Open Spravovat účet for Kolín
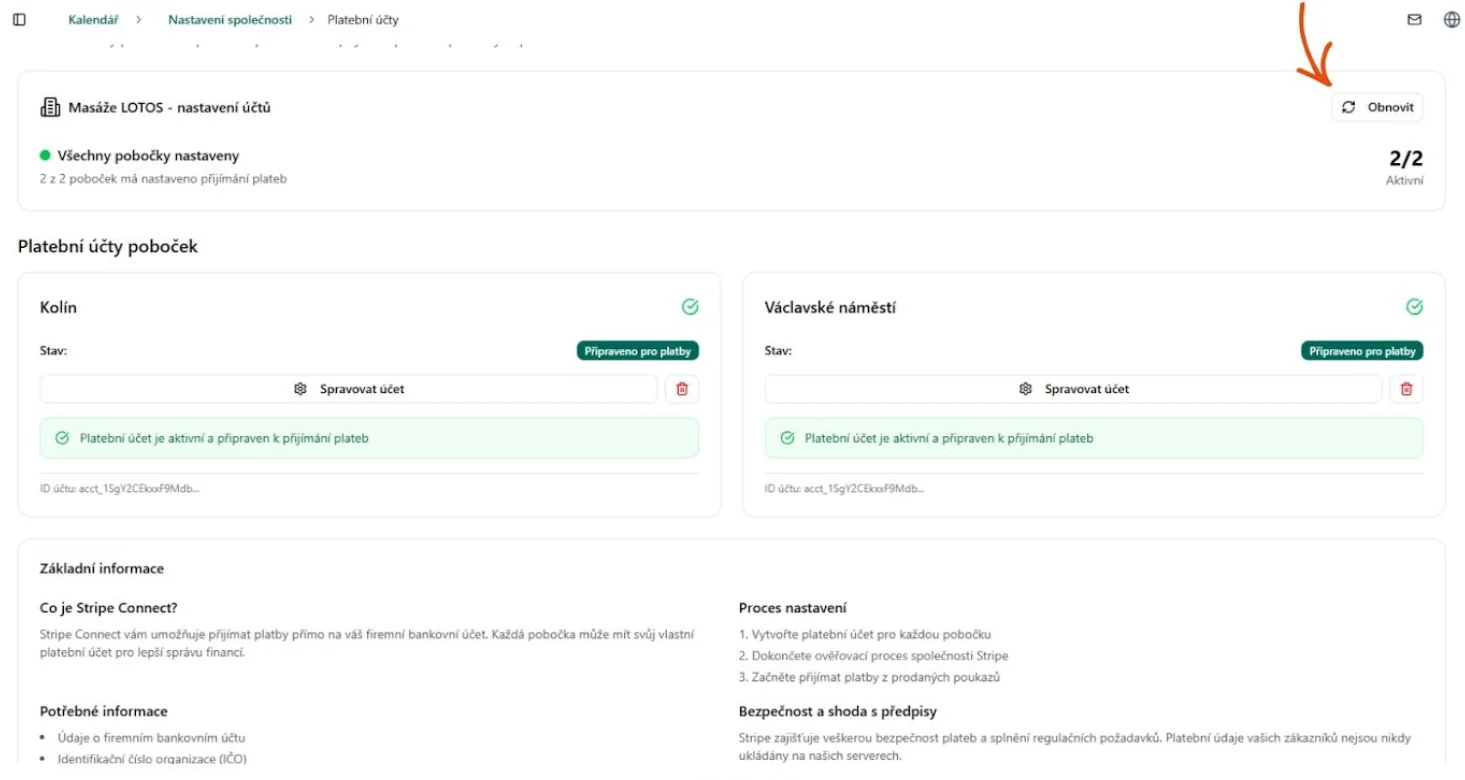 [349, 389]
